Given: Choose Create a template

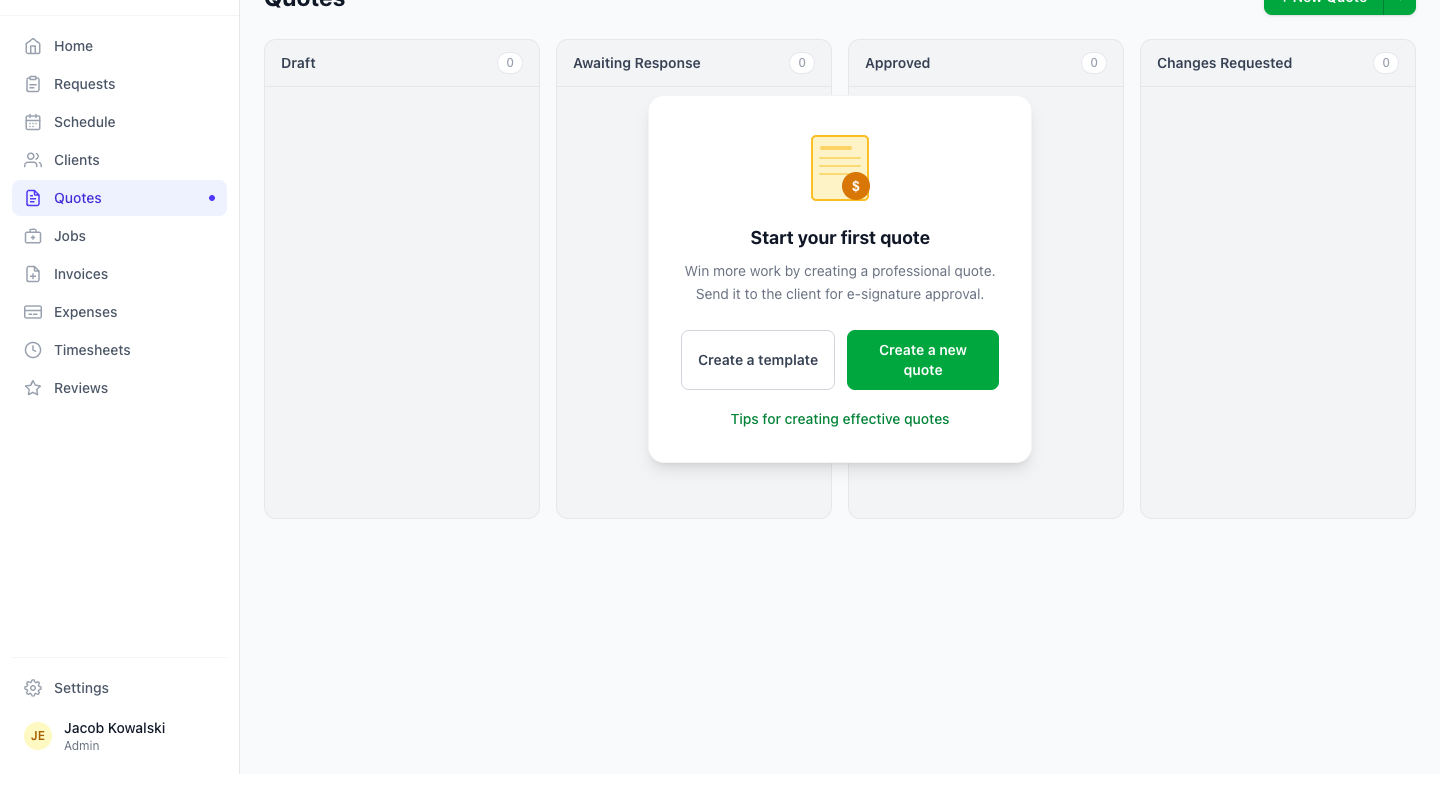Looking at the screenshot, I should pyautogui.click(x=757, y=360).
